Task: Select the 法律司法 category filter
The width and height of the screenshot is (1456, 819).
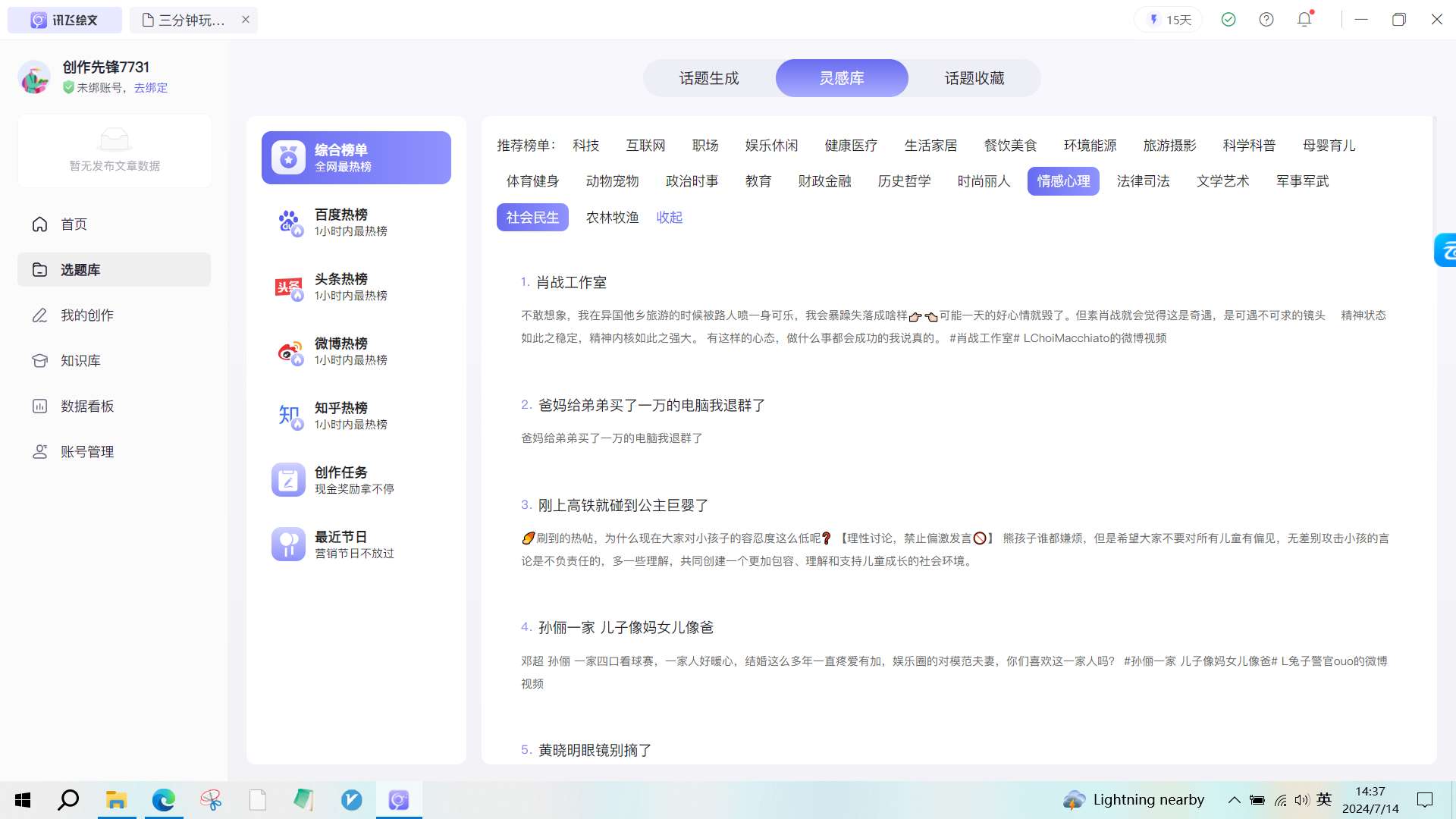Action: [x=1144, y=181]
